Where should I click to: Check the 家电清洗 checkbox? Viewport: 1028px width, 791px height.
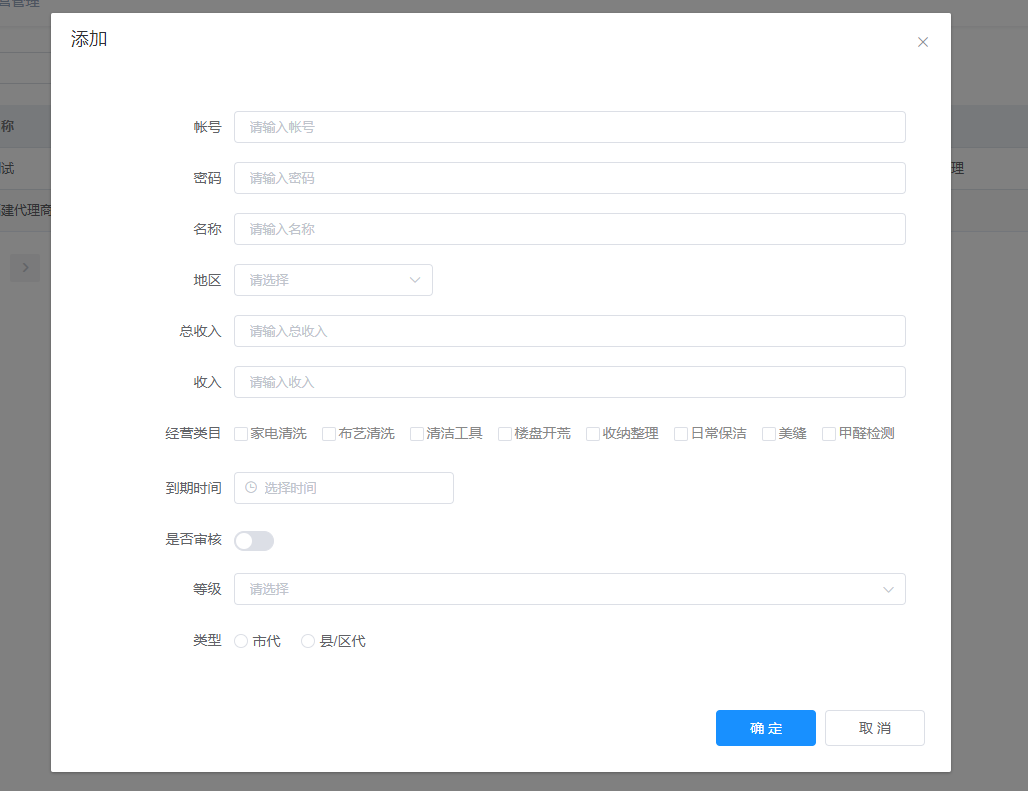point(241,434)
